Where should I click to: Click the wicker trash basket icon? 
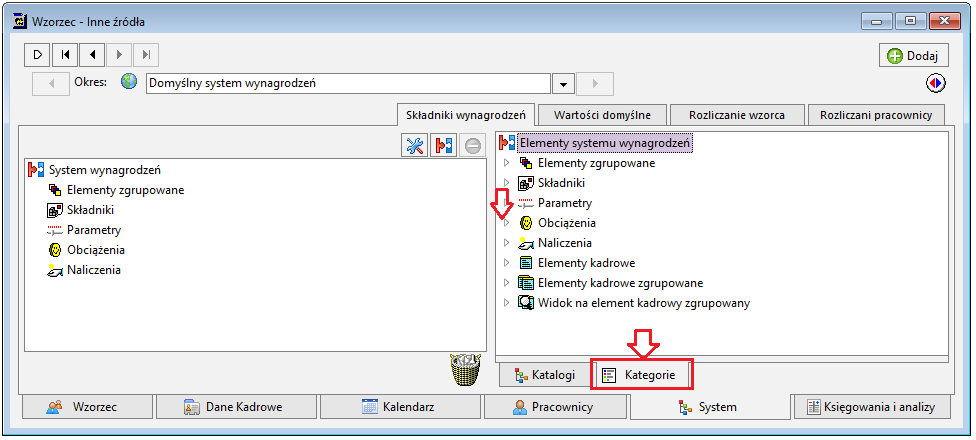click(467, 370)
